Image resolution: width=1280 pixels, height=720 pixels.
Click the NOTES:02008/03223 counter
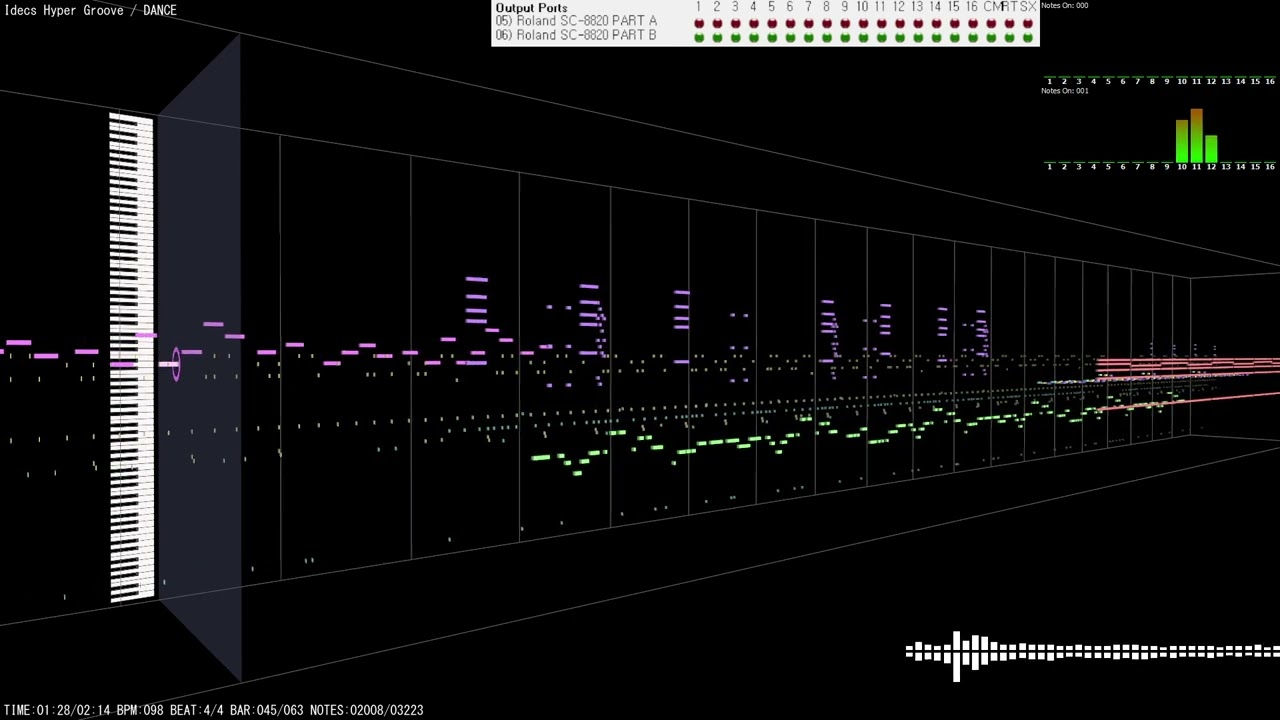(x=366, y=710)
